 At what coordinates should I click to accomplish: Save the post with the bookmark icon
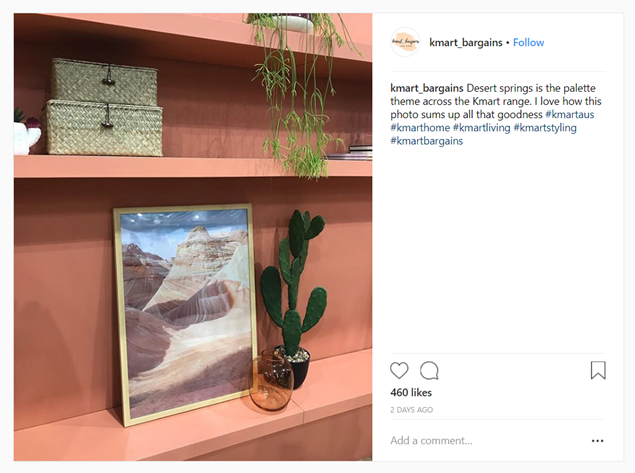coord(598,370)
